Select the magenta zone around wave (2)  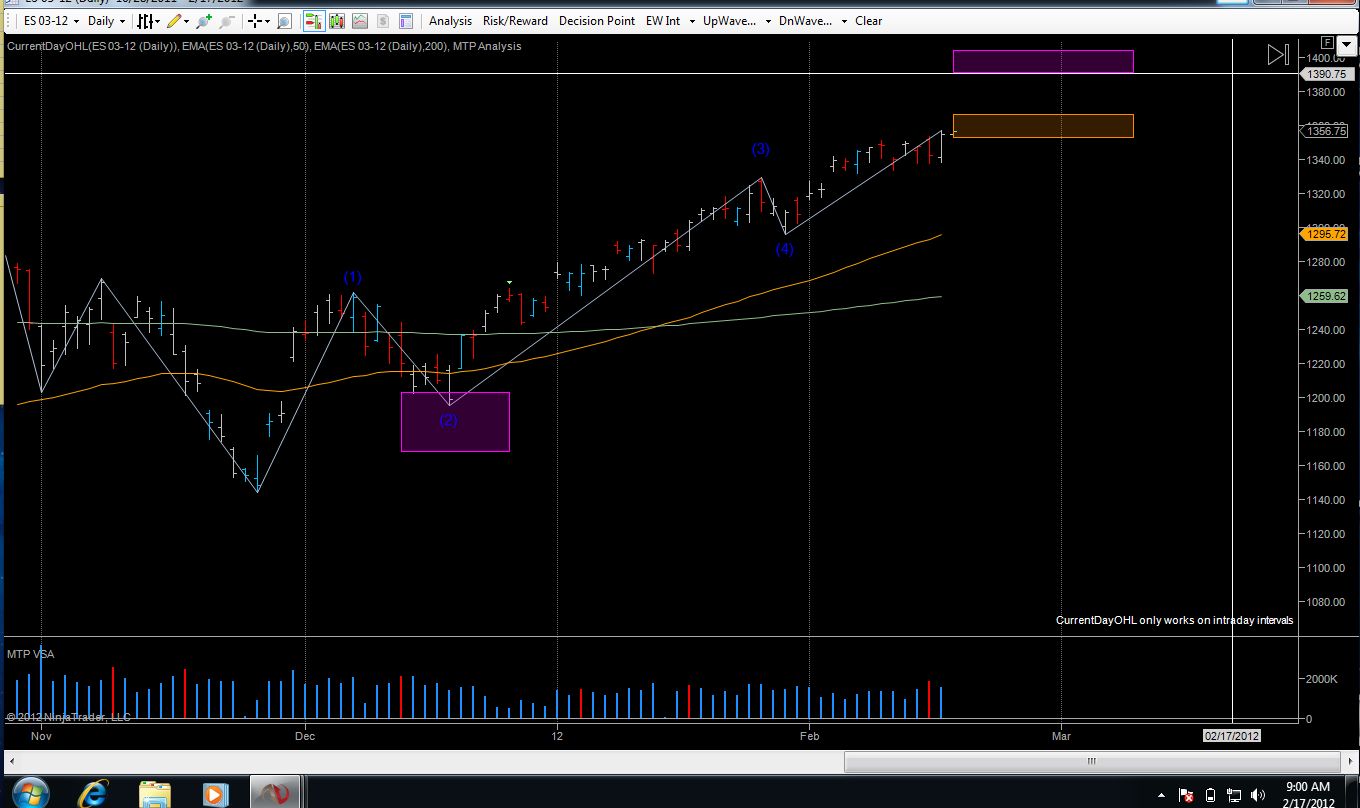coord(455,422)
